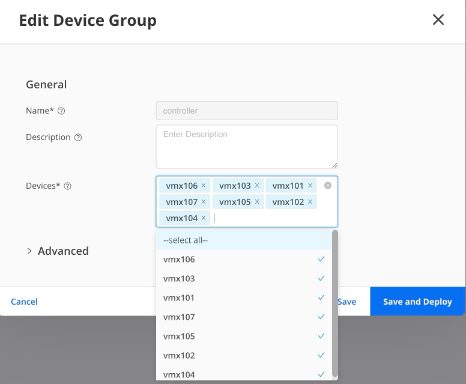Open help icon next to Description
The width and height of the screenshot is (466, 384).
[78, 137]
